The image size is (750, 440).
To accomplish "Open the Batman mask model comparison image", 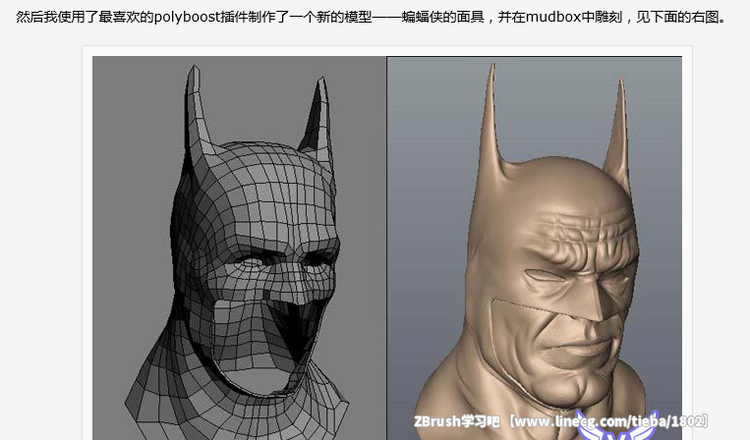I will pos(387,248).
